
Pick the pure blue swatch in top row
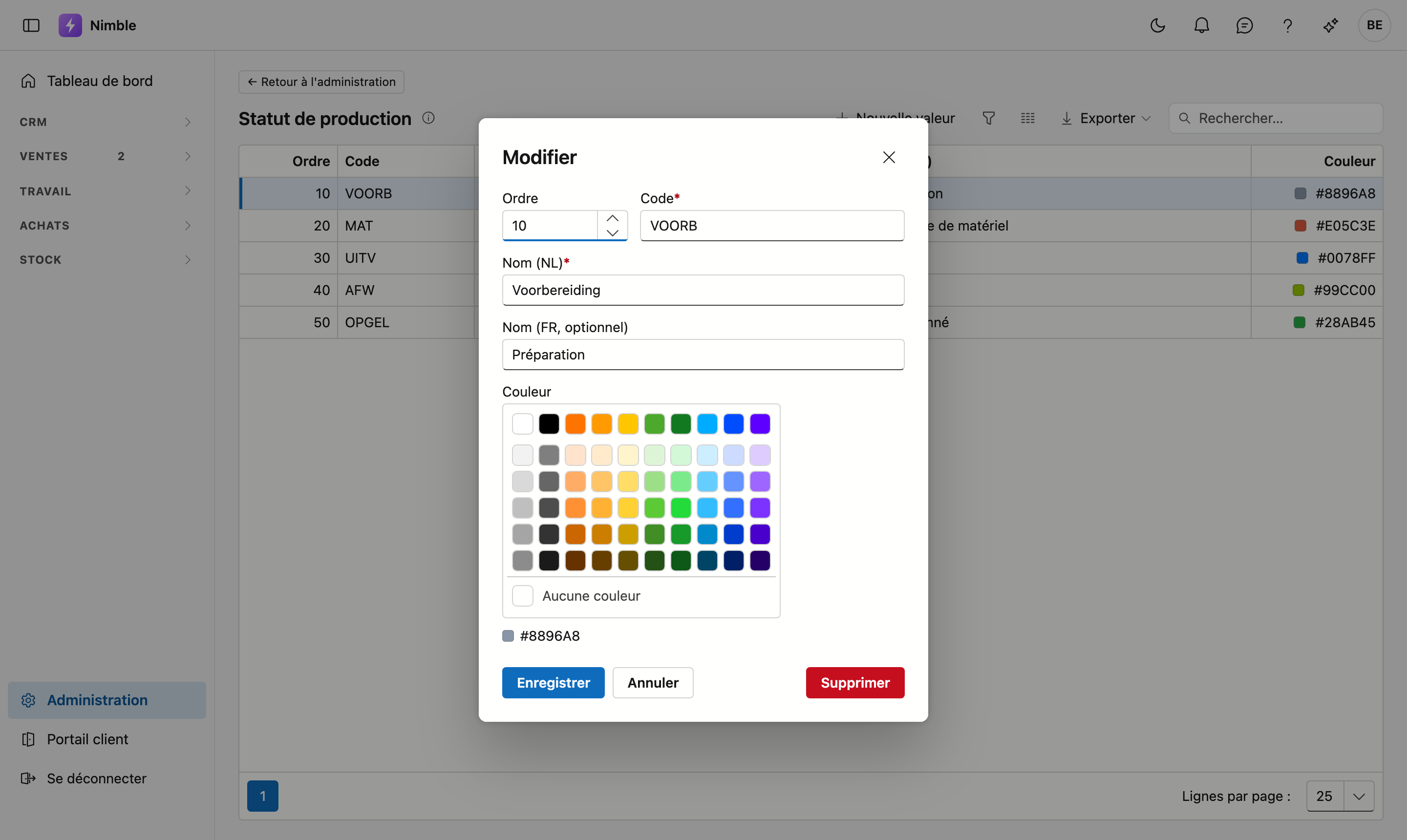pos(733,424)
